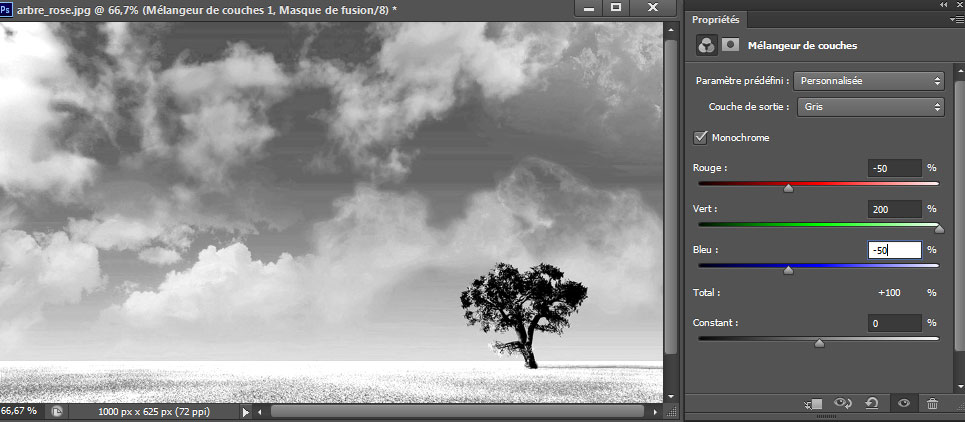Open the Propriétés panel options menu
This screenshot has width=965, height=422.
(x=954, y=20)
